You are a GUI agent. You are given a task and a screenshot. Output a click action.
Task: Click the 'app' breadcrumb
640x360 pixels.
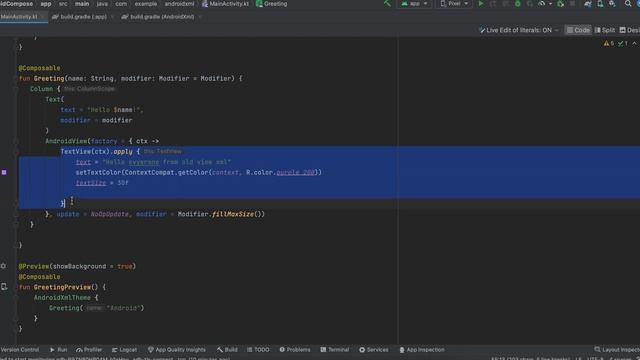point(46,4)
